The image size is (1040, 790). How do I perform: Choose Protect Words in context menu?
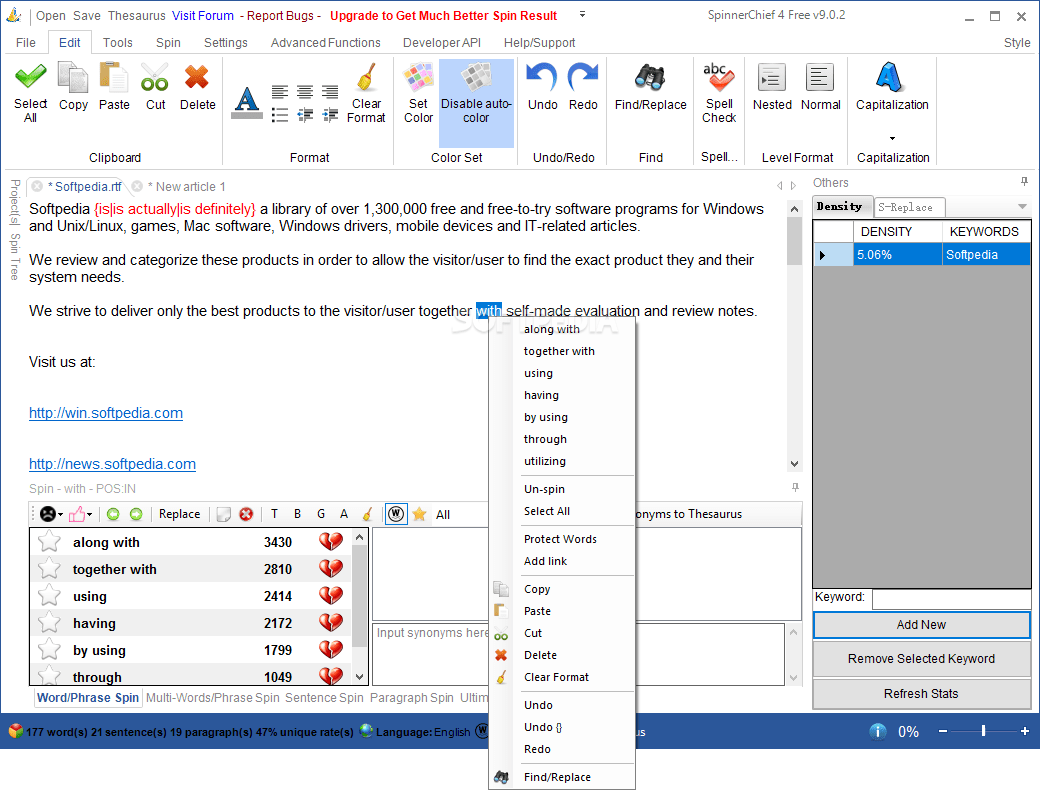point(560,539)
